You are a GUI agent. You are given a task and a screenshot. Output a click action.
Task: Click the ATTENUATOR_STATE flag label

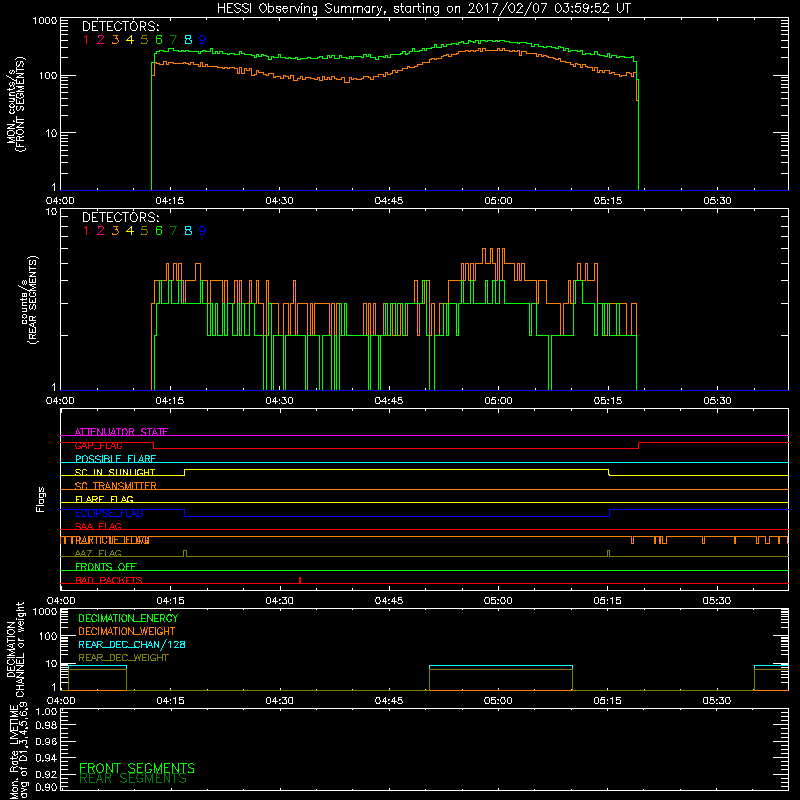coord(121,432)
